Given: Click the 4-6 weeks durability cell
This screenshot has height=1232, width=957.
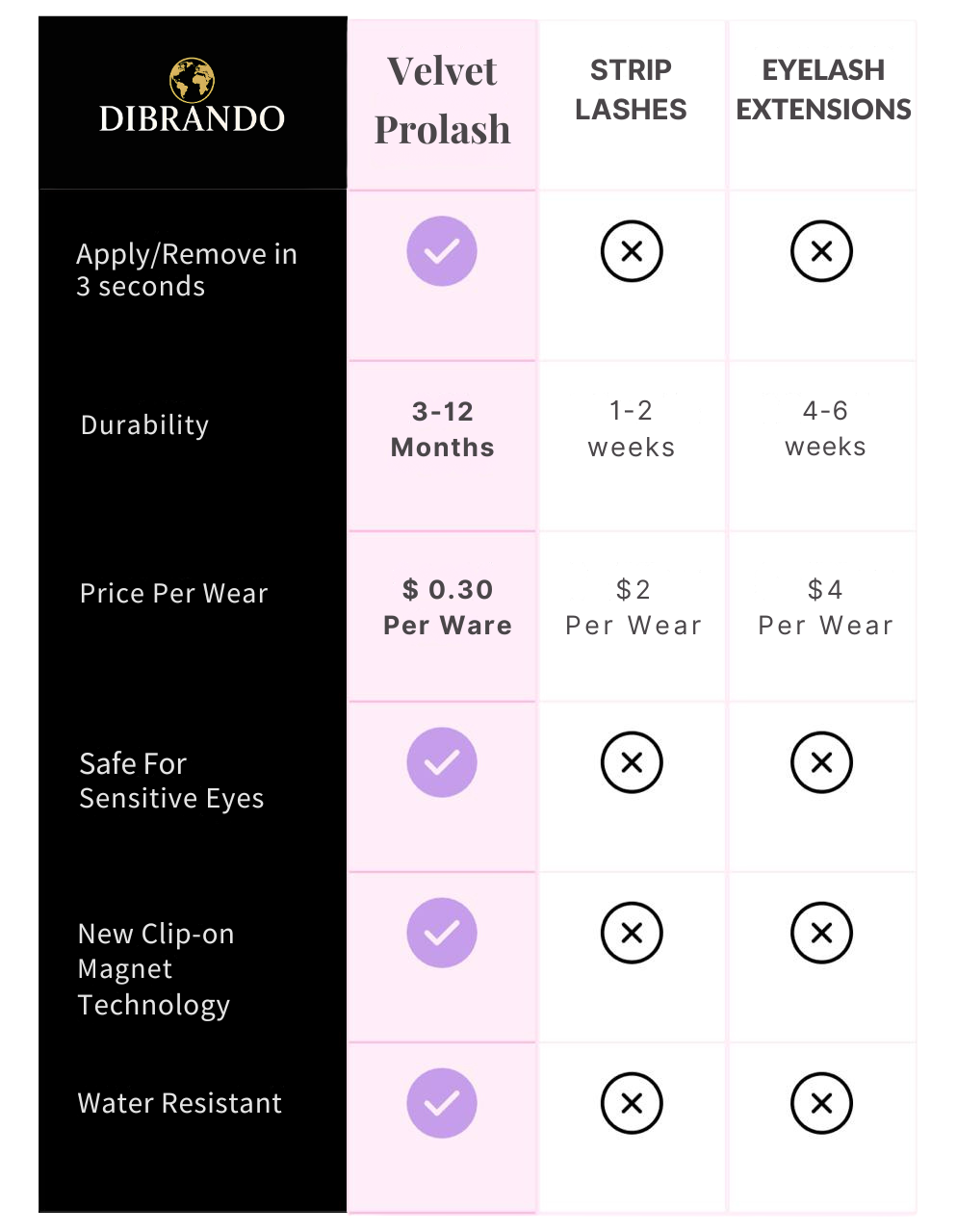Looking at the screenshot, I should [825, 428].
